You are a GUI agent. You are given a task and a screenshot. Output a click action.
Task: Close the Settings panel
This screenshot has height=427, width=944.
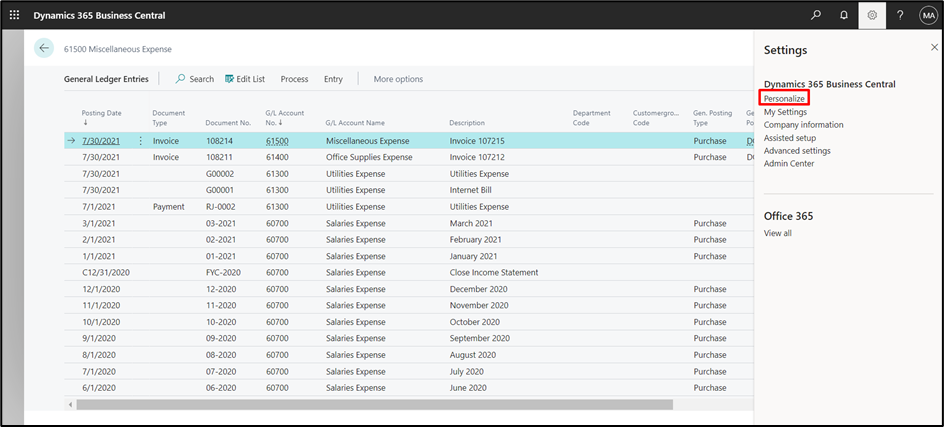(x=934, y=47)
